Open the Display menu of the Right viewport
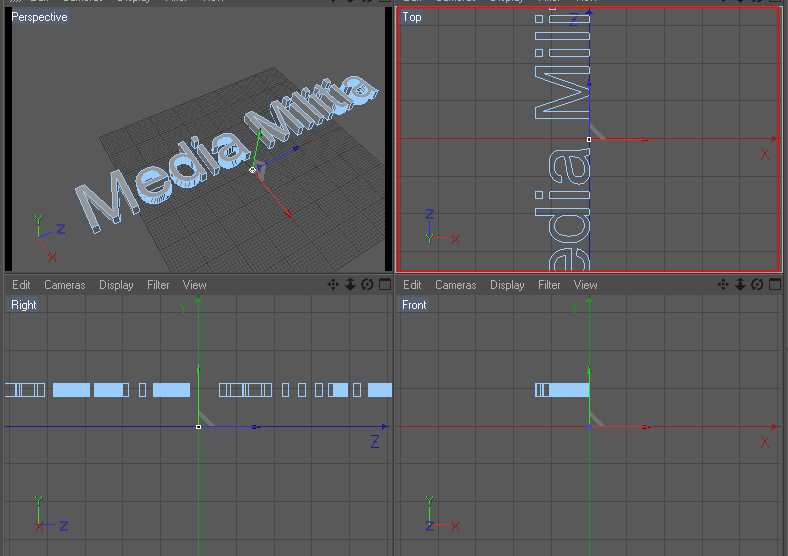The image size is (788, 556). coord(116,285)
